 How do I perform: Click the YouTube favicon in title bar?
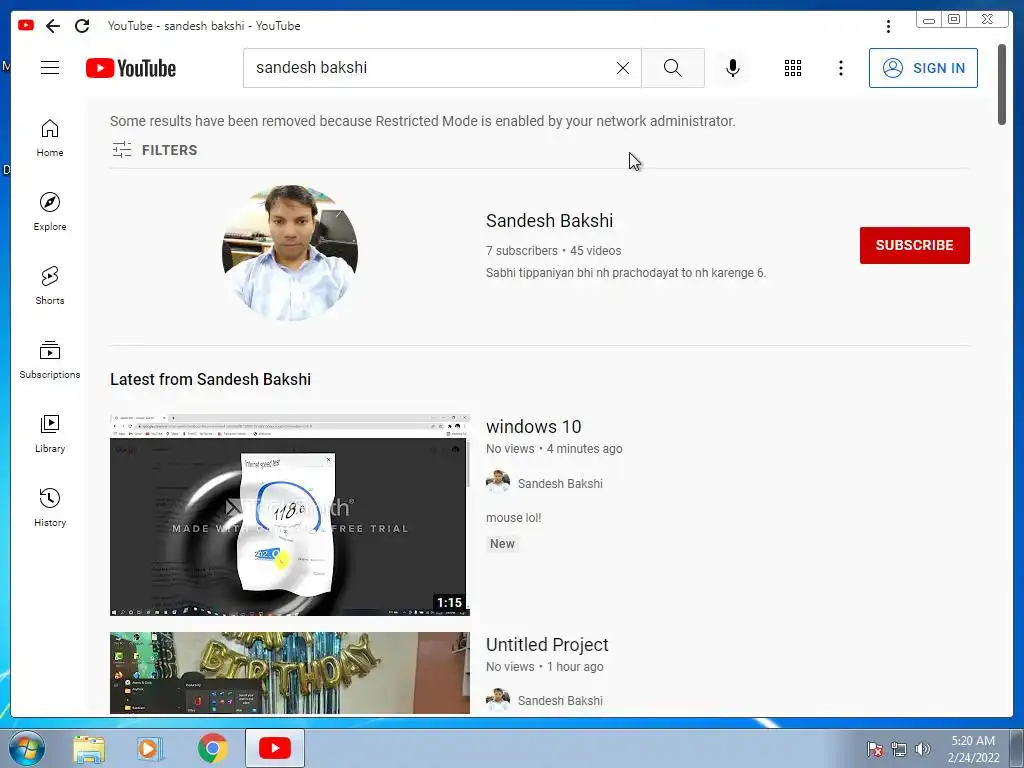26,25
